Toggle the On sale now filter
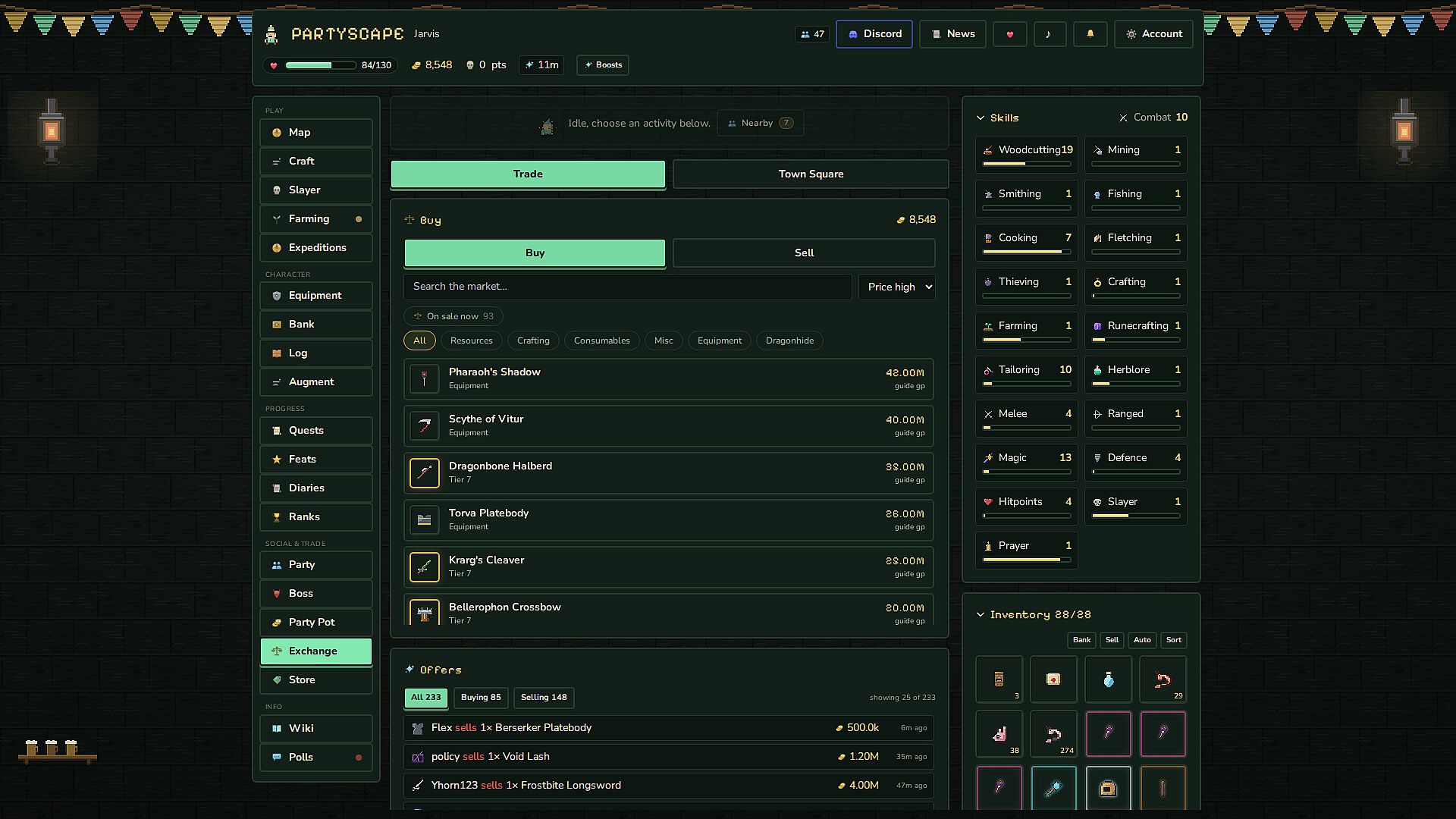Viewport: 1456px width, 819px height. click(x=453, y=316)
